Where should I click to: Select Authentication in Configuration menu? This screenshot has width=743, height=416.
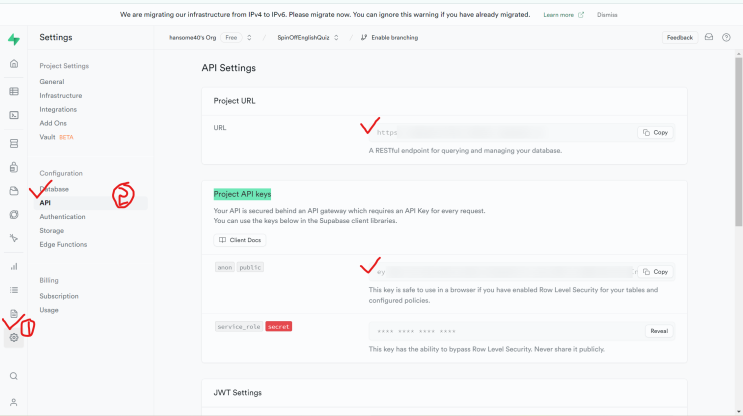coord(62,216)
